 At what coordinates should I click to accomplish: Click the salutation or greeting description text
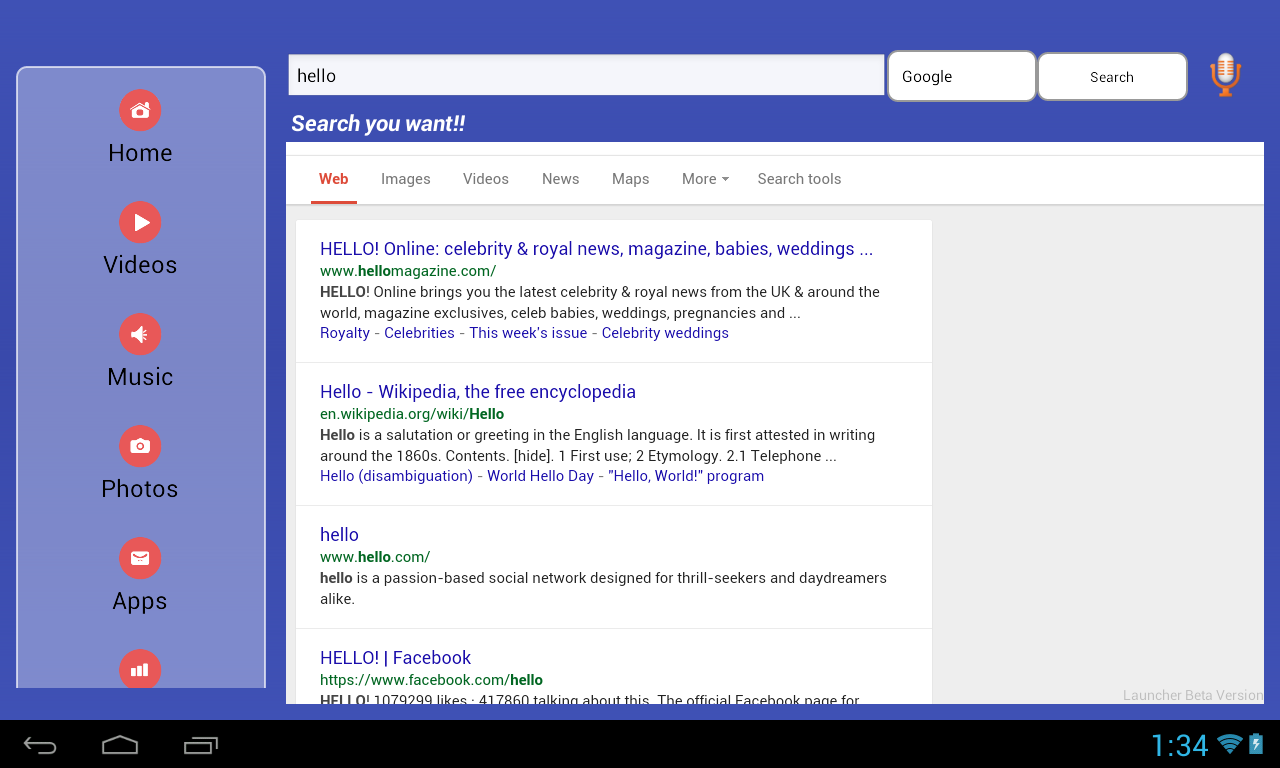coord(598,445)
